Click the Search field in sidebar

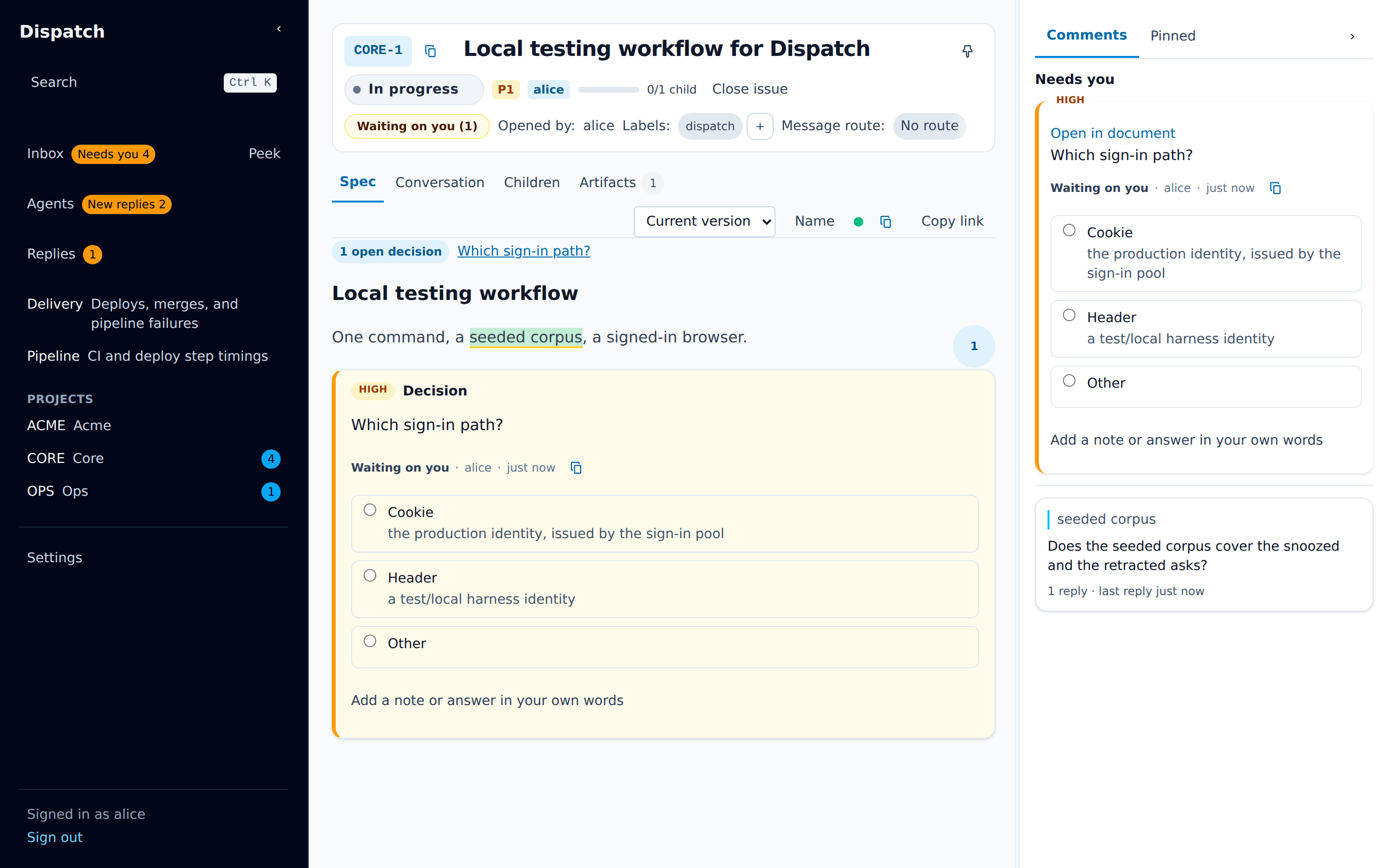pos(153,82)
